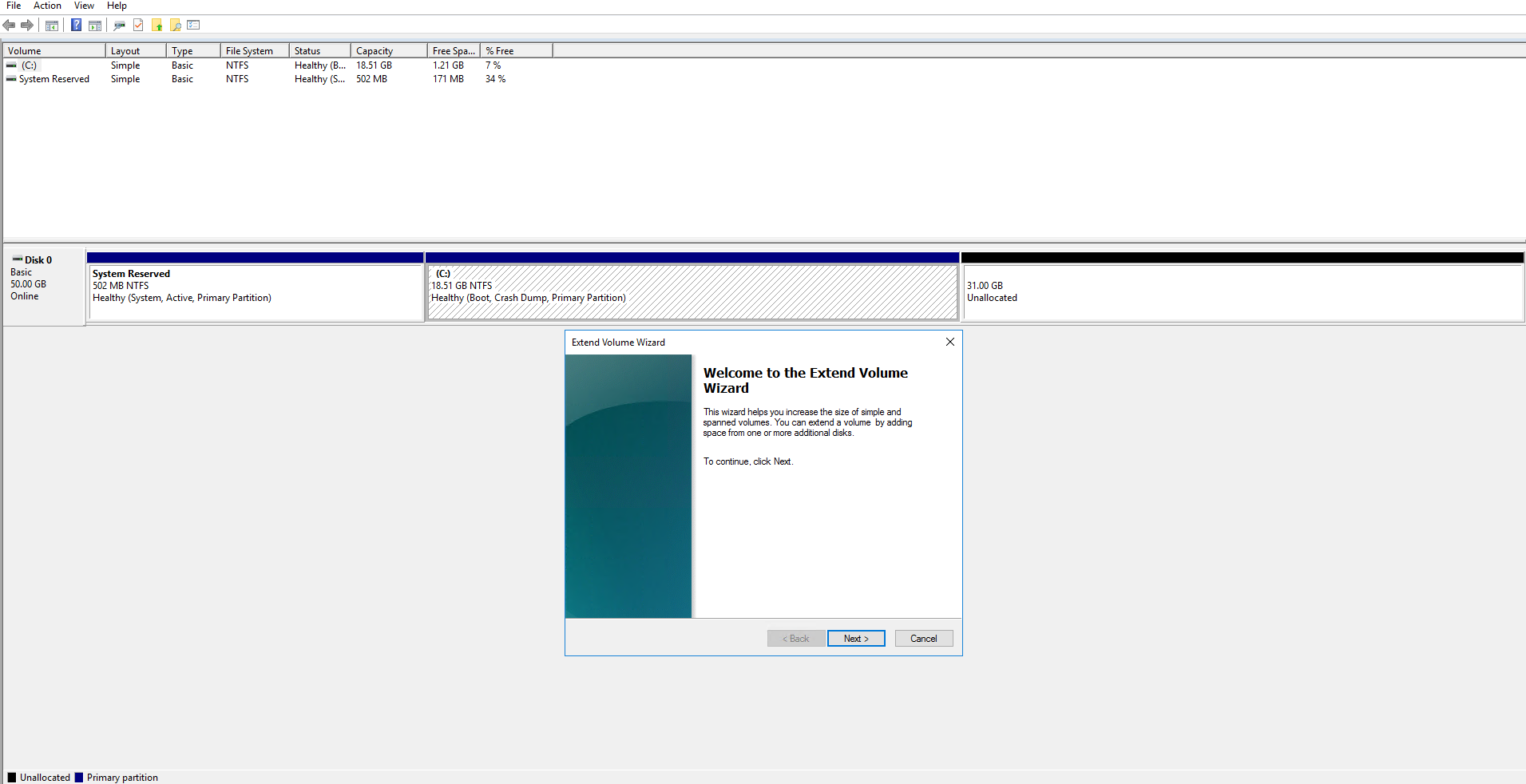
Task: Click the 502 MB capacity cell
Action: coord(371,79)
